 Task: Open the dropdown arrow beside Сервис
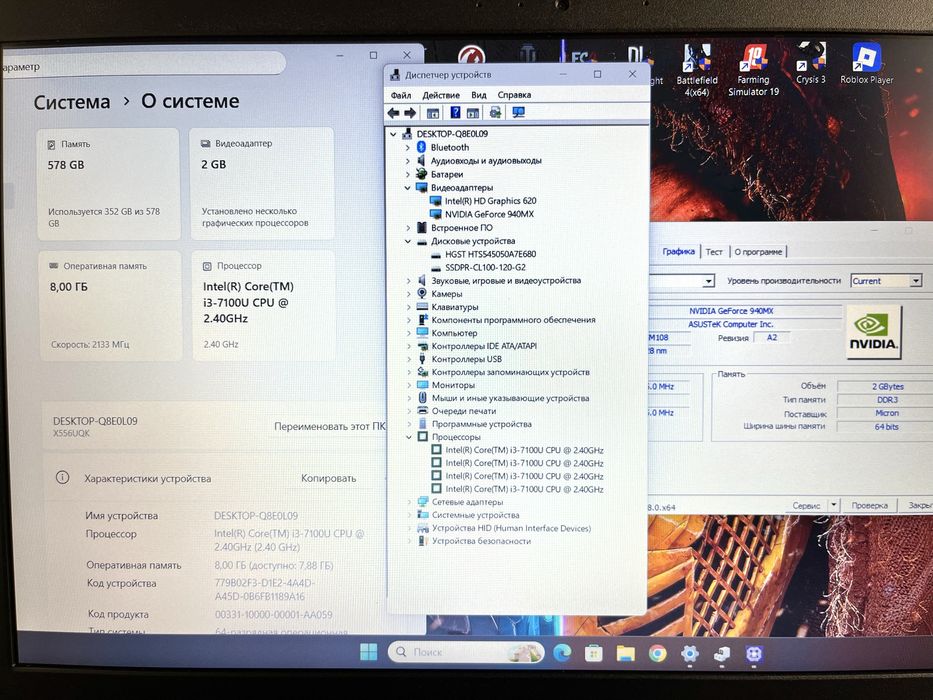(834, 505)
